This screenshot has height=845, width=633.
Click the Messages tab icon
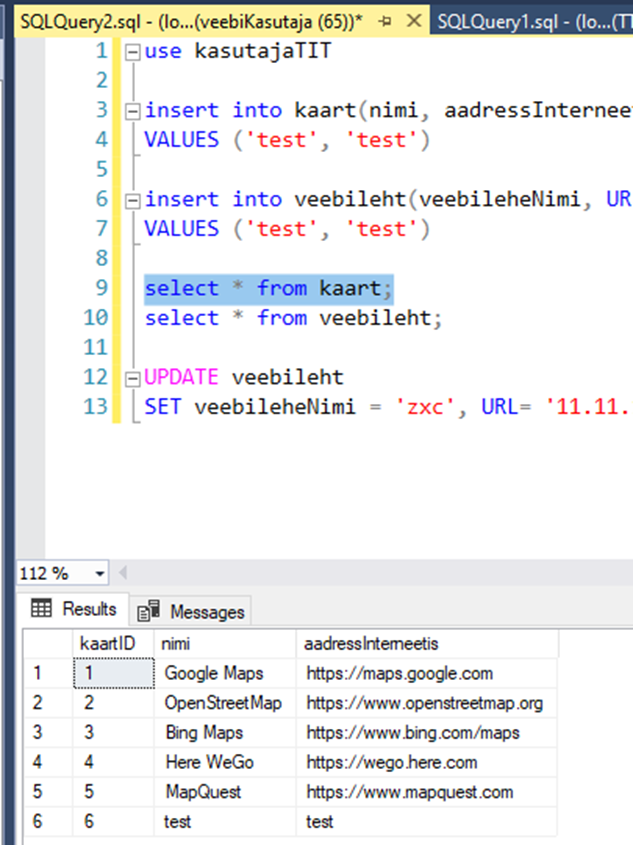(149, 612)
